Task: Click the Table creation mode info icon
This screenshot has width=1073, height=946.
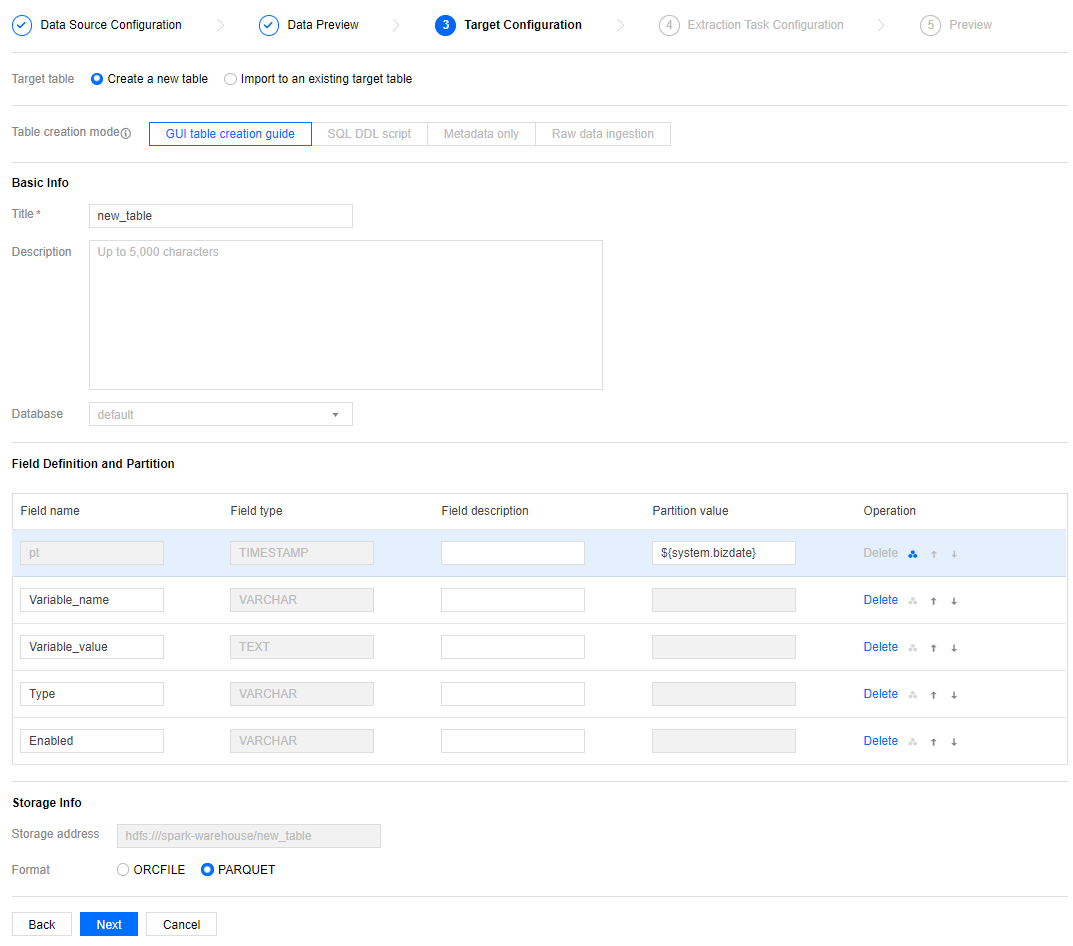Action: coord(126,133)
